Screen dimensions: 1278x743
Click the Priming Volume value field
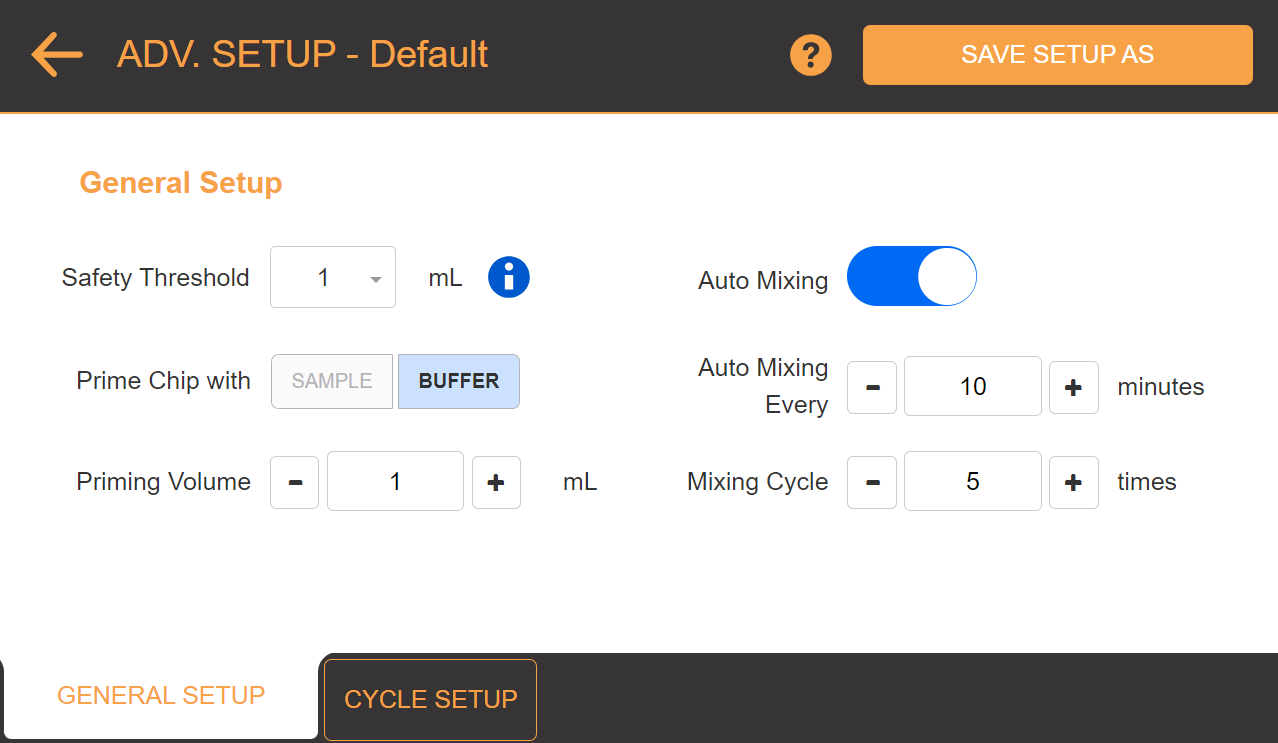pos(395,481)
